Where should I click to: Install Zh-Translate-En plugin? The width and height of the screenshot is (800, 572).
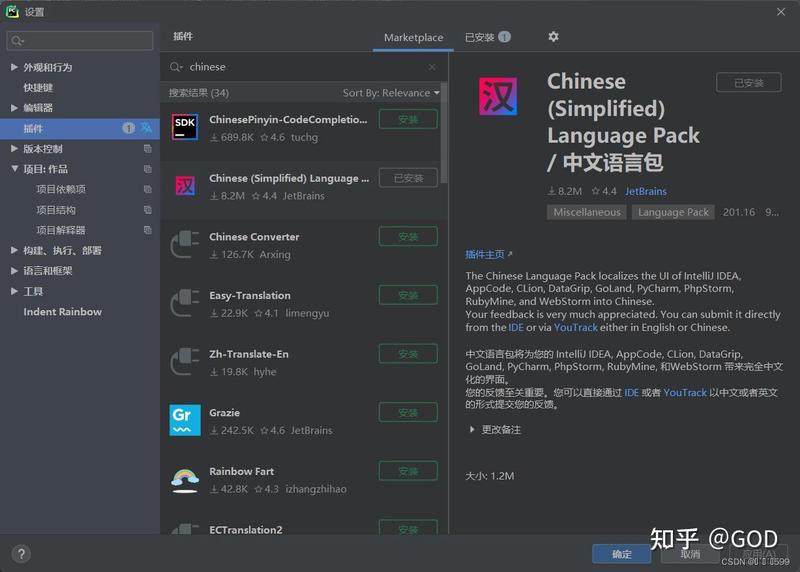coord(408,354)
